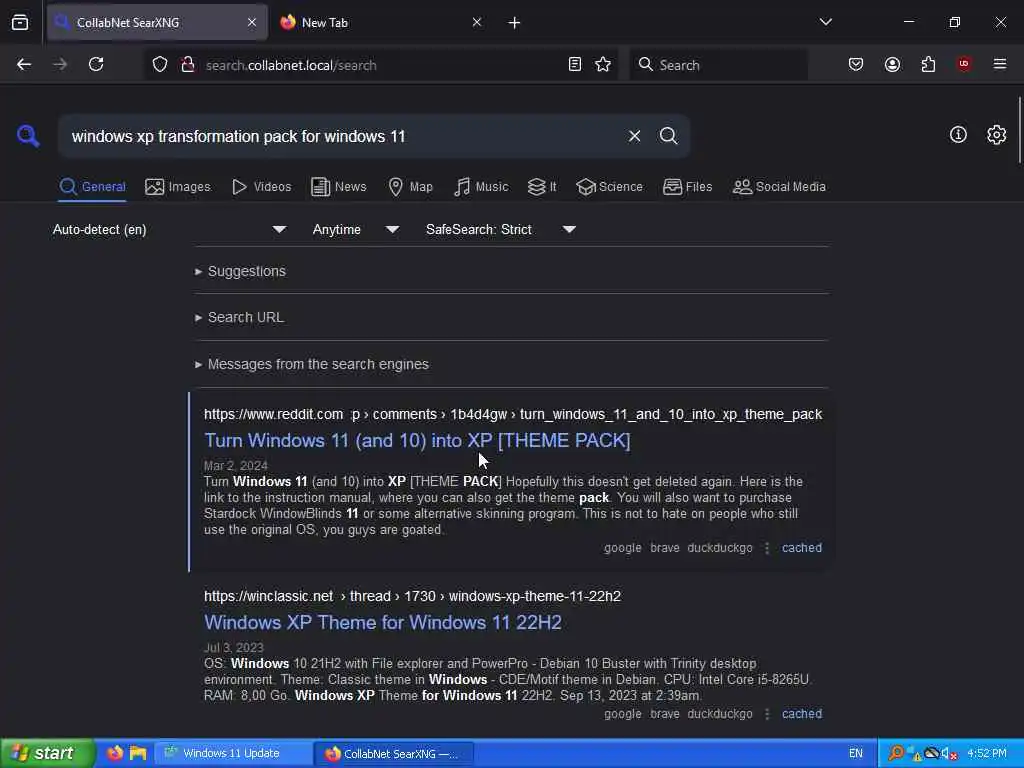Focus the Firefox Search box
Image resolution: width=1024 pixels, height=768 pixels.
[718, 65]
